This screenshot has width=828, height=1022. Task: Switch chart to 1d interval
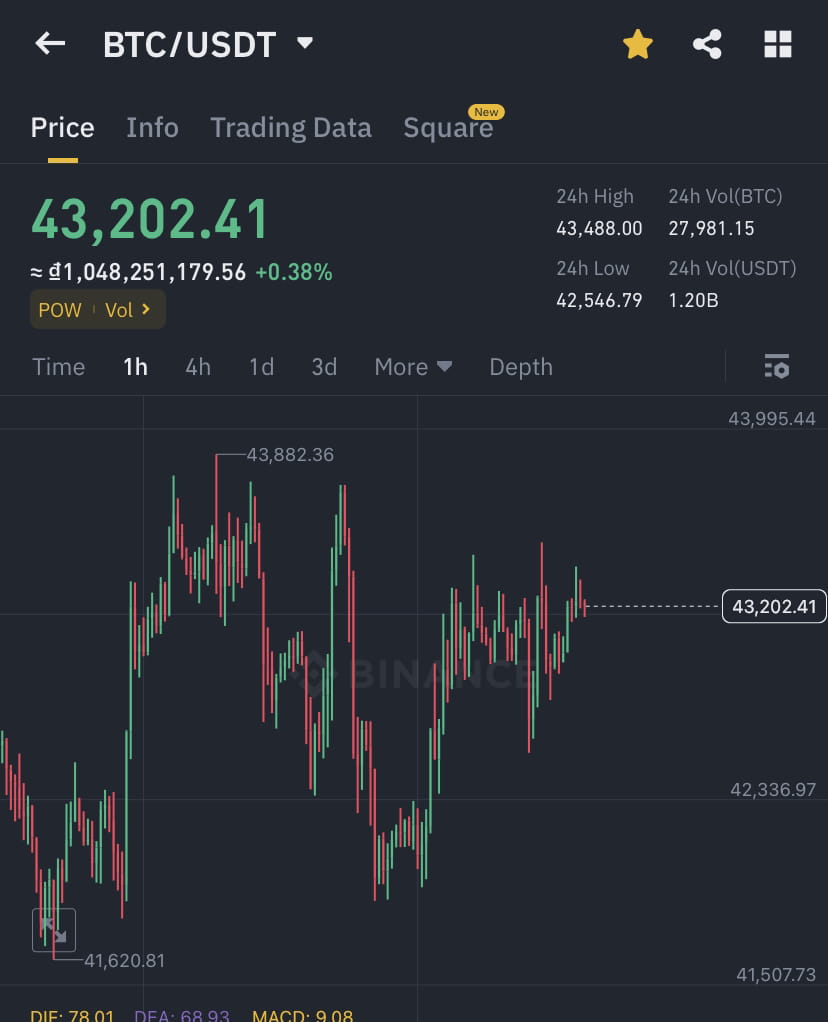pos(261,367)
